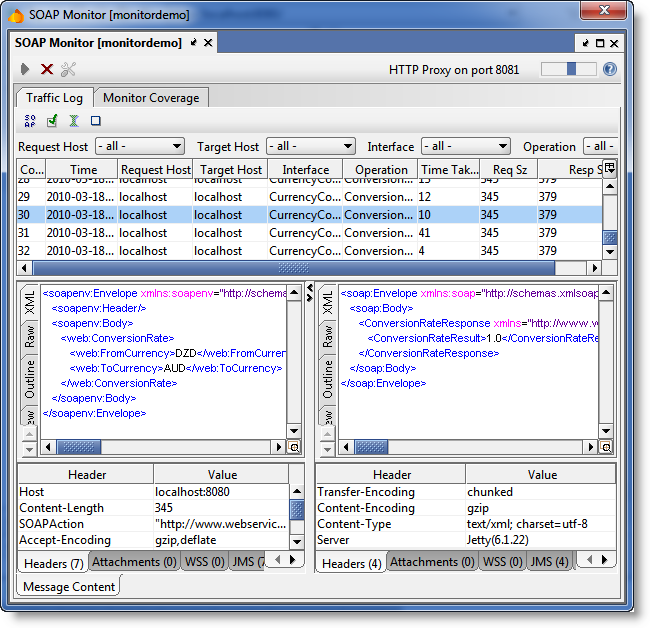This screenshot has height=628, width=650.
Task: Switch to the Traffic Log tab
Action: [54, 98]
